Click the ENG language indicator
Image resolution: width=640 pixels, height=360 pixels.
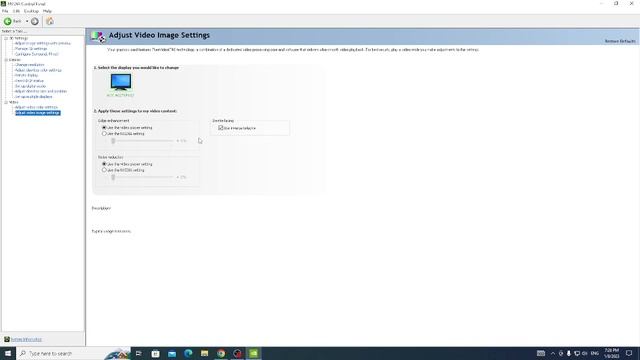click(595, 353)
